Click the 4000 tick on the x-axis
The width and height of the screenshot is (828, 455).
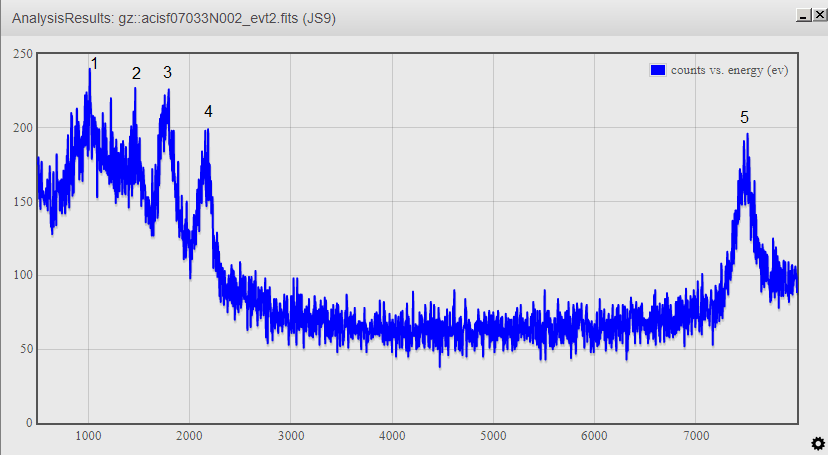392,435
